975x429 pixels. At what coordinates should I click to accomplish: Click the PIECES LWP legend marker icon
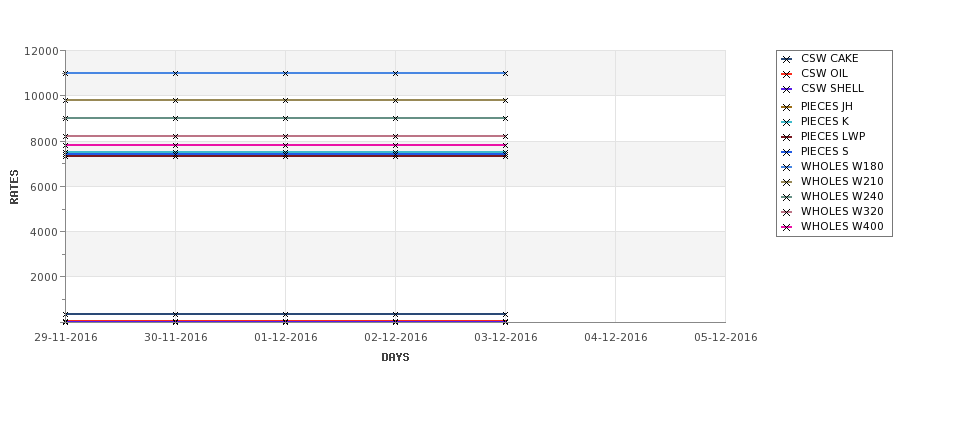787,137
